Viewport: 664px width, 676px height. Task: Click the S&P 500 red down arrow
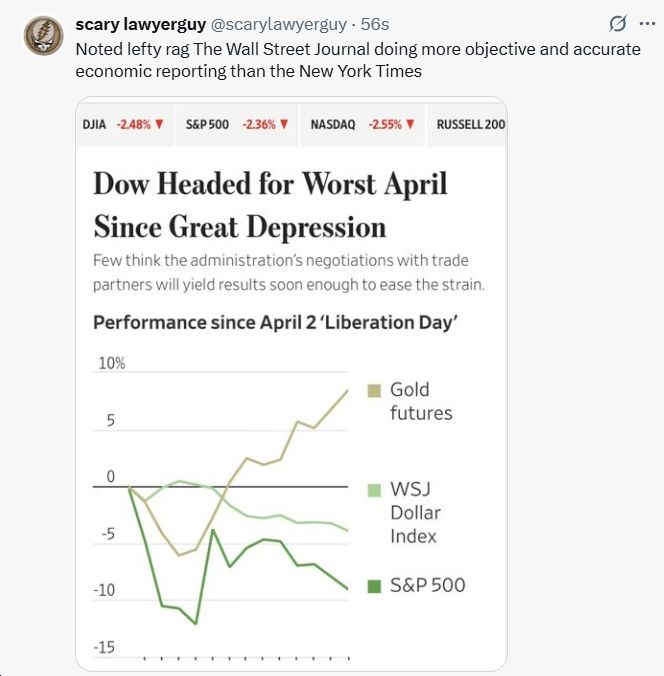coord(284,124)
